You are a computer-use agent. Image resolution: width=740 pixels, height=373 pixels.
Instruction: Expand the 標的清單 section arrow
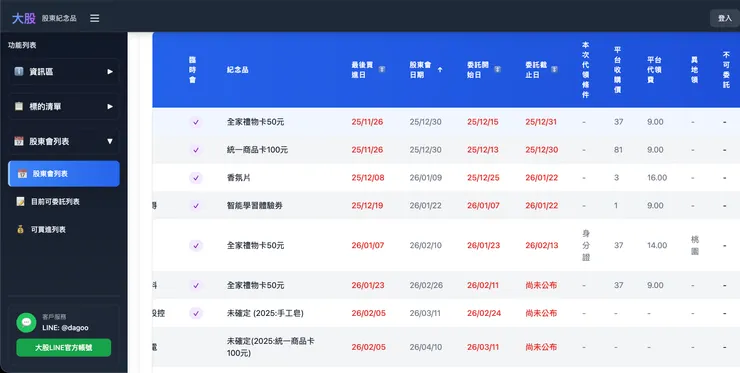pos(110,106)
